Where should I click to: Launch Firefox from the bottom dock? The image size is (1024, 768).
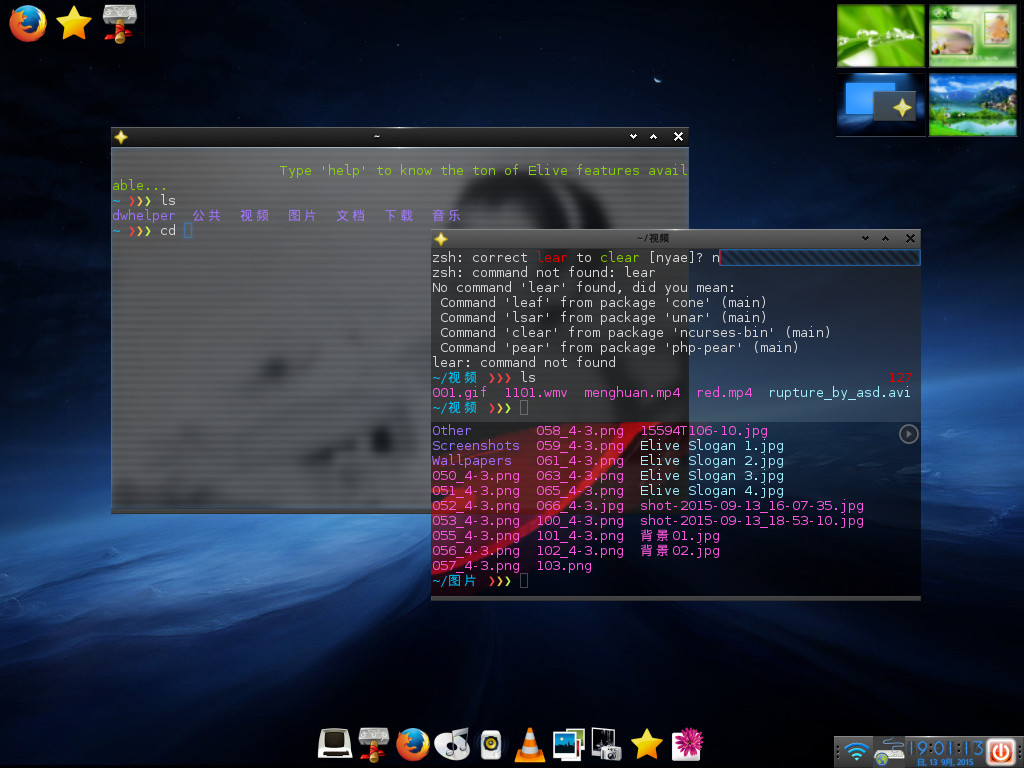pyautogui.click(x=413, y=744)
